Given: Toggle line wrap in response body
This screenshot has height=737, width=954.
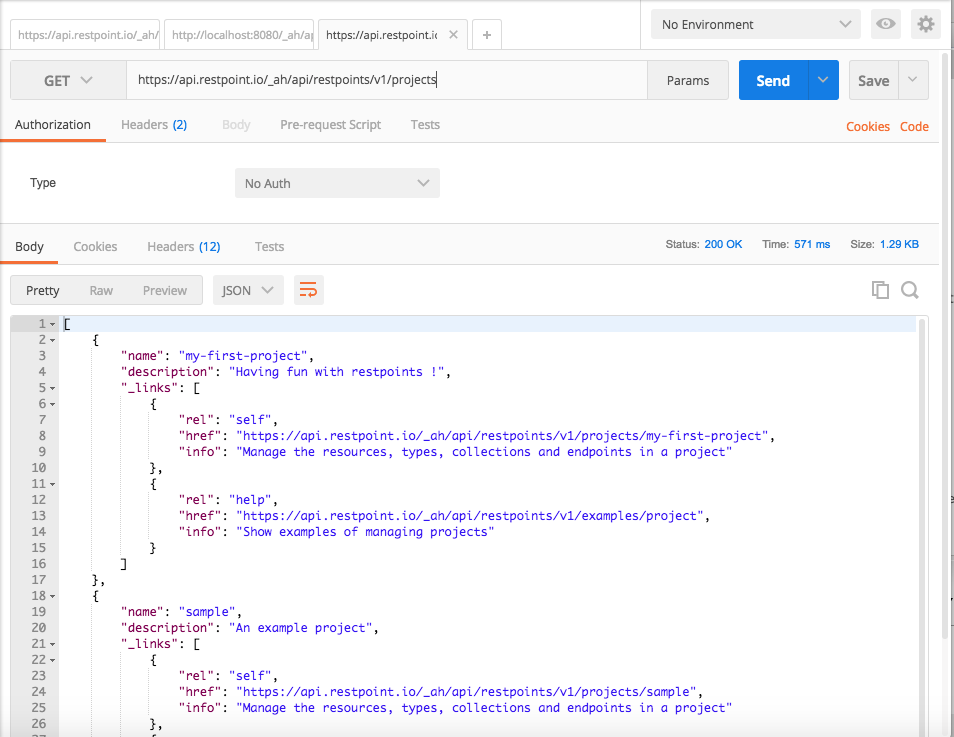Looking at the screenshot, I should 308,290.
